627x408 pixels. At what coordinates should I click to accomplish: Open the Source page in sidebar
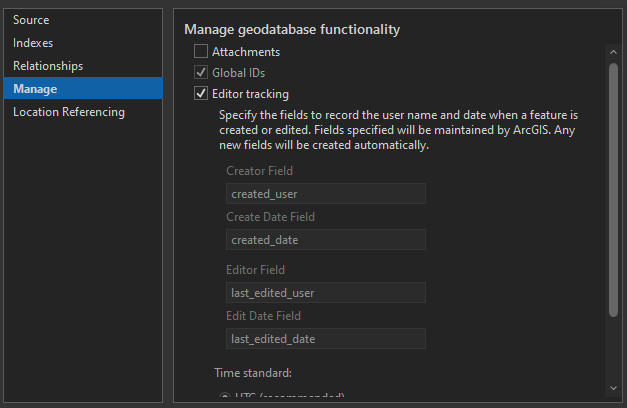(31, 20)
